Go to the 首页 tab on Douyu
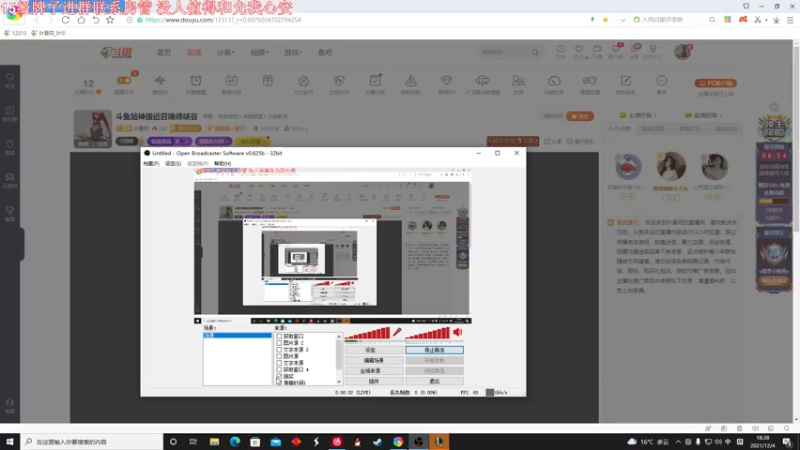This screenshot has height=450, width=800. pos(164,53)
